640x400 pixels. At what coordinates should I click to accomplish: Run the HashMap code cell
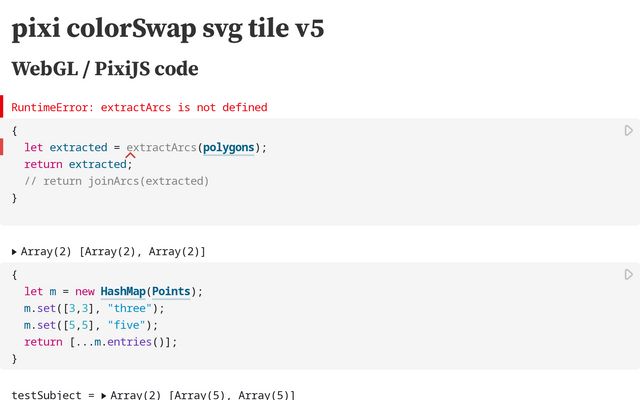[x=628, y=274]
